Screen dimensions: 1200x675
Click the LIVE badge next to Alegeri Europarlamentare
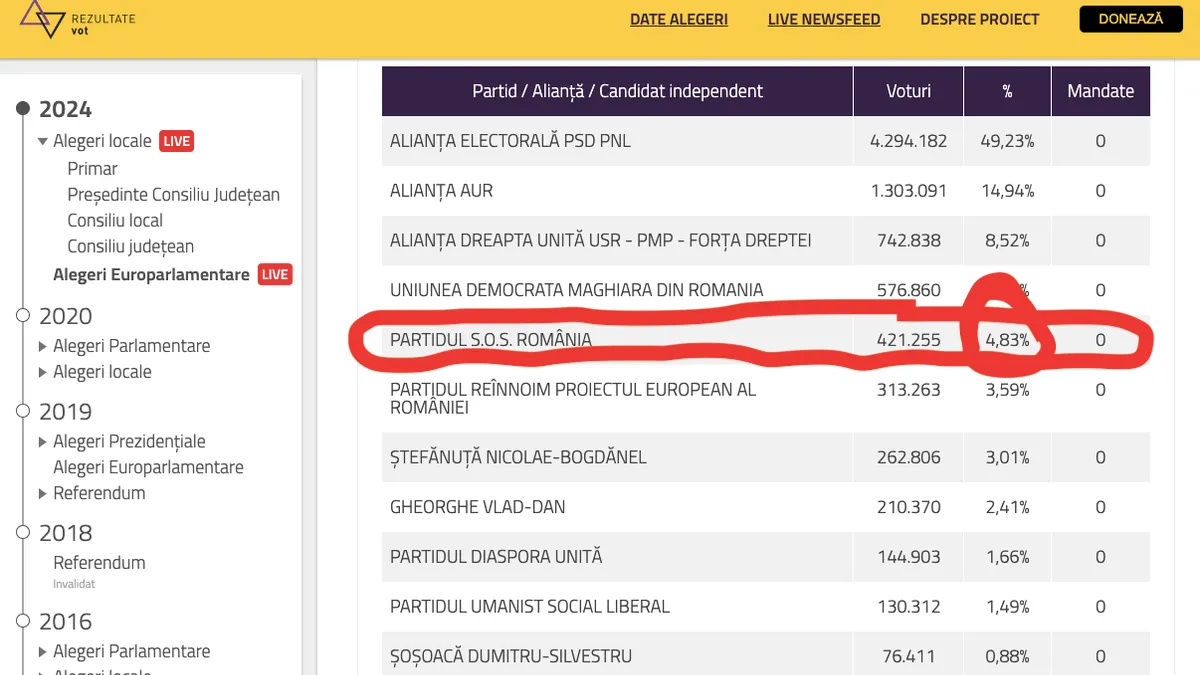275,274
